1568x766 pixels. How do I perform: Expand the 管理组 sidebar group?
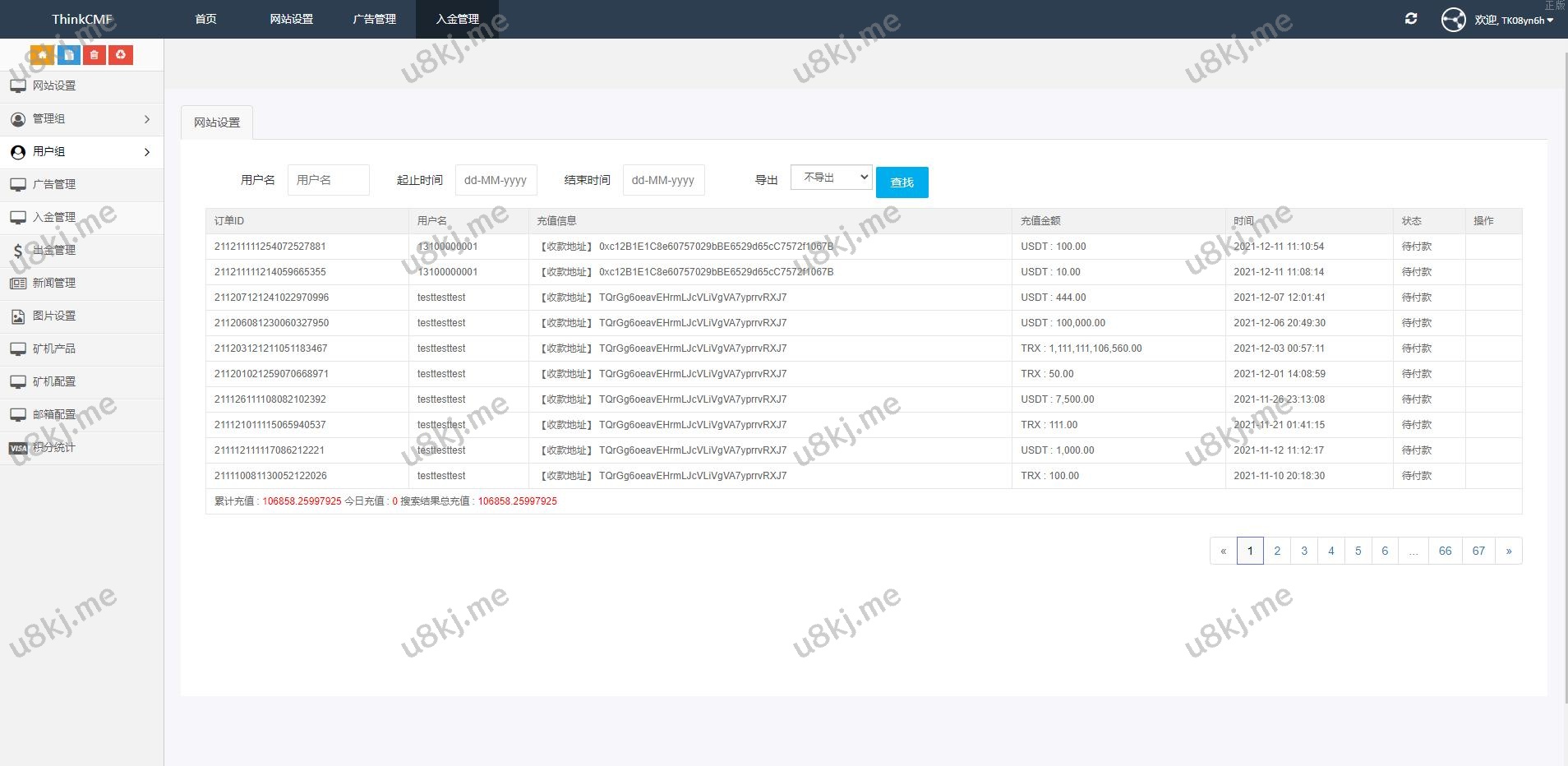(82, 119)
